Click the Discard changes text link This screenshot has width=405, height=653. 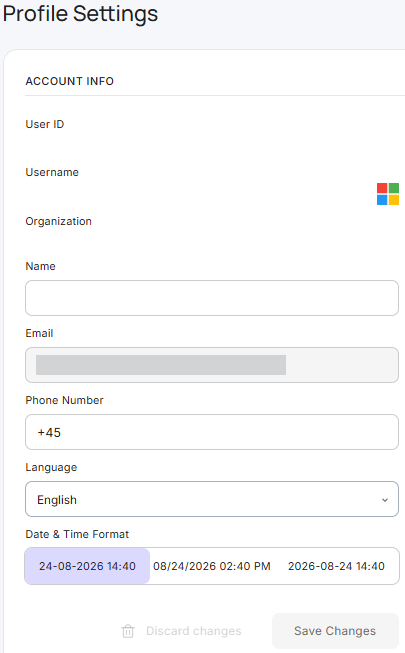point(194,631)
